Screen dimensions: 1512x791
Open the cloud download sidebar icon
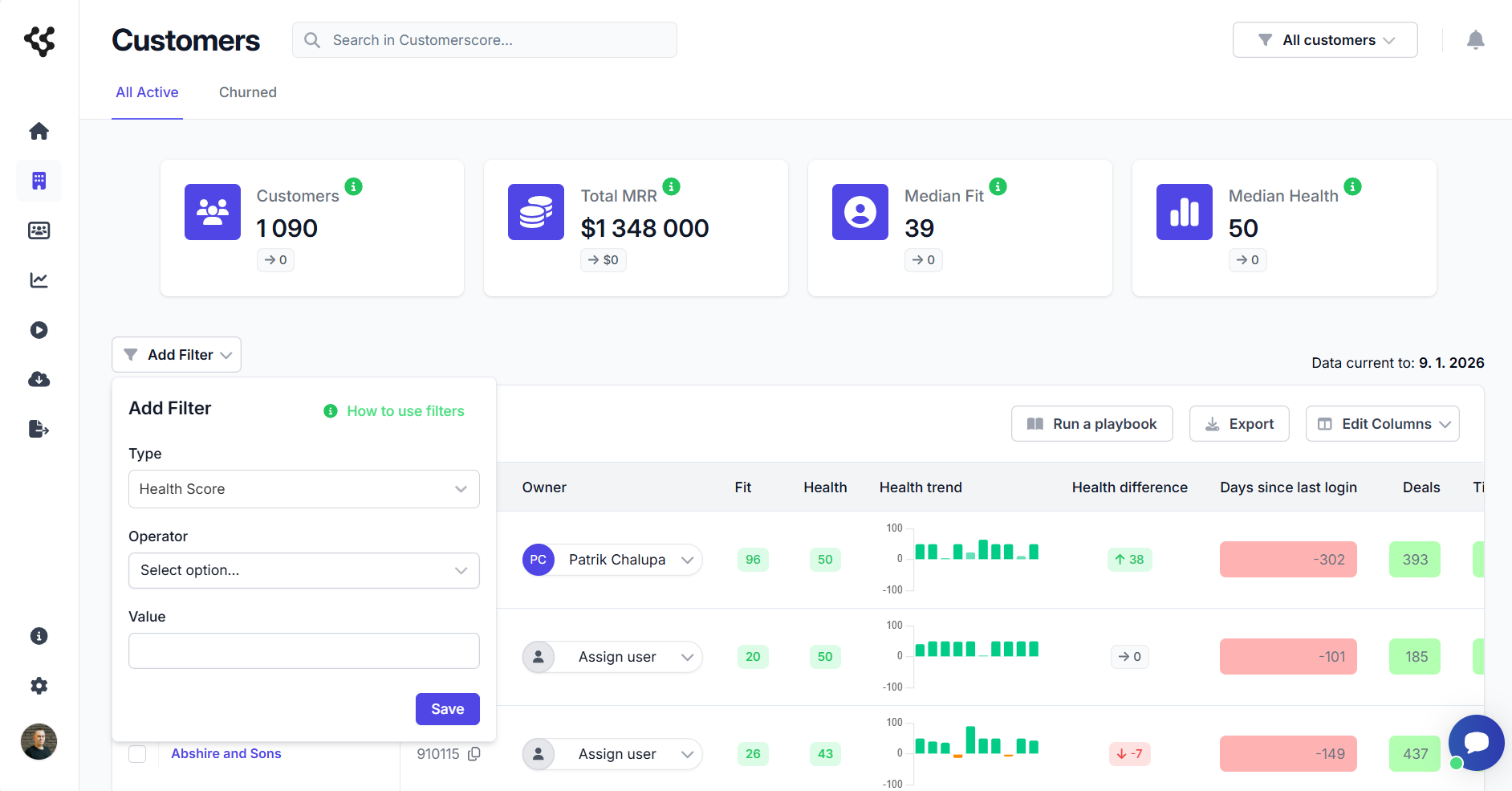click(x=39, y=380)
